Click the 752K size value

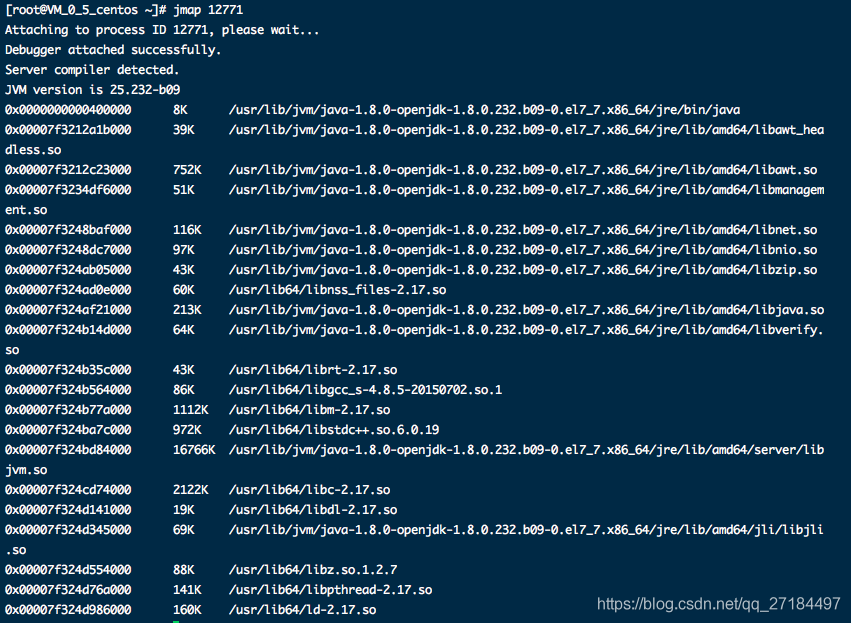[x=187, y=170]
